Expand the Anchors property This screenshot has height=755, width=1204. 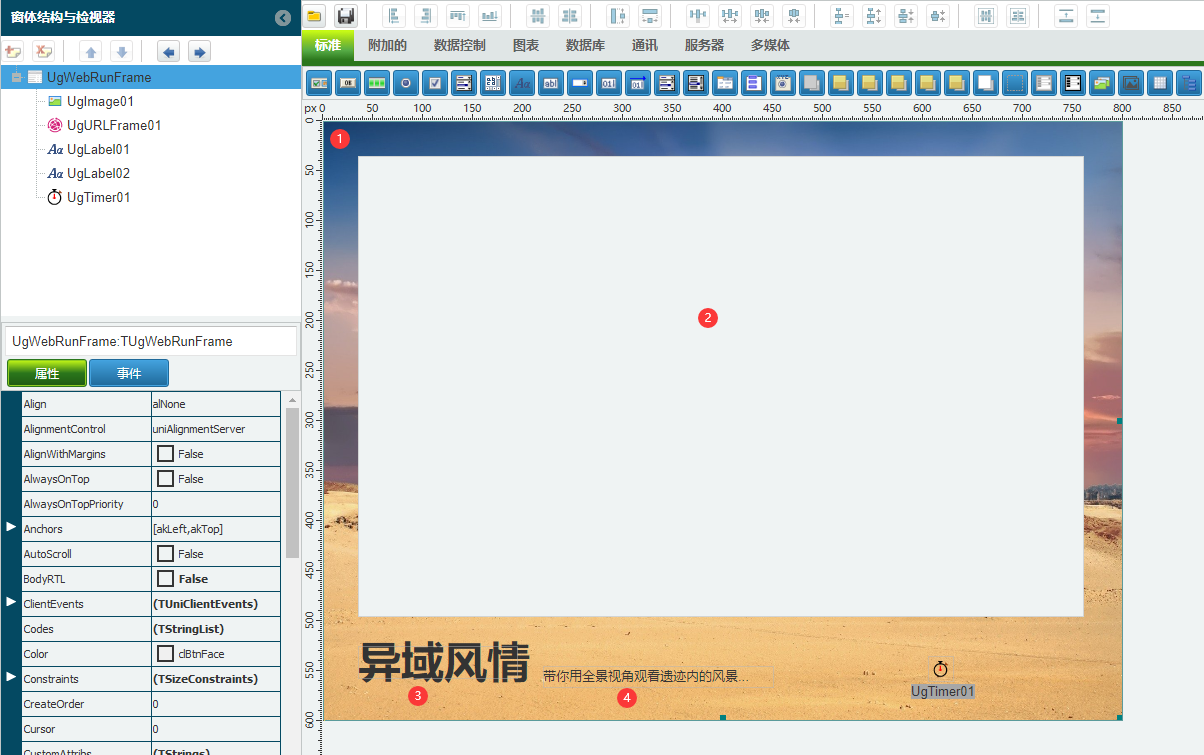pos(12,526)
